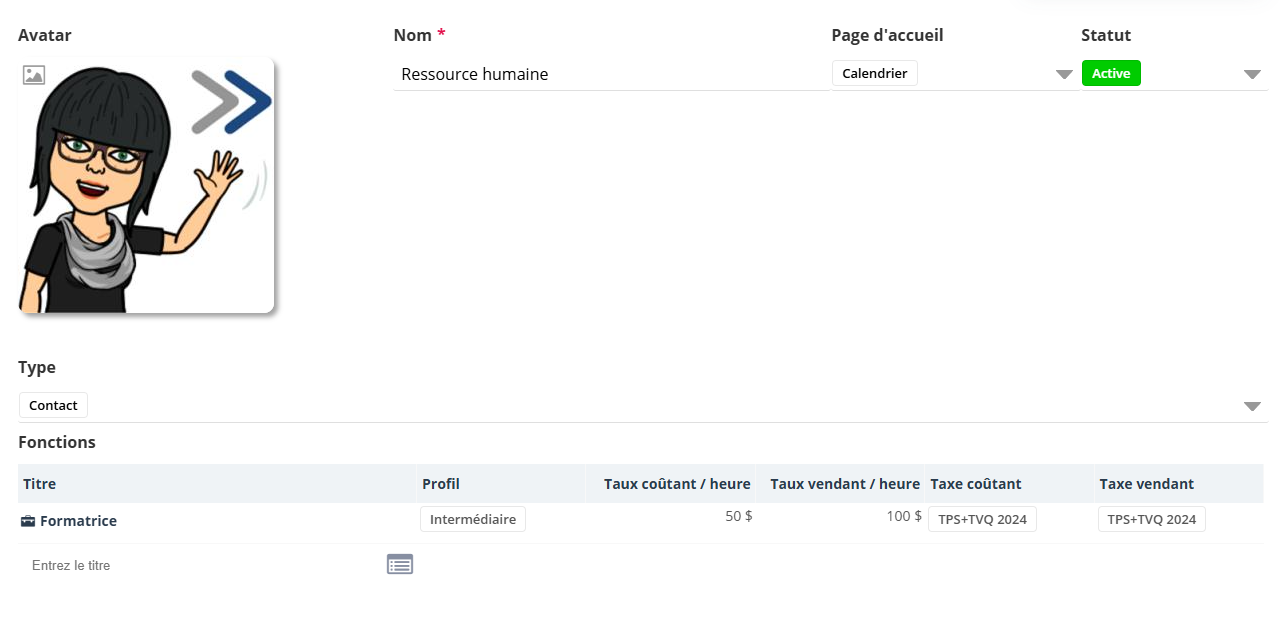Click the Nom field with Ressource humaine
The width and height of the screenshot is (1287, 622).
[x=612, y=74]
